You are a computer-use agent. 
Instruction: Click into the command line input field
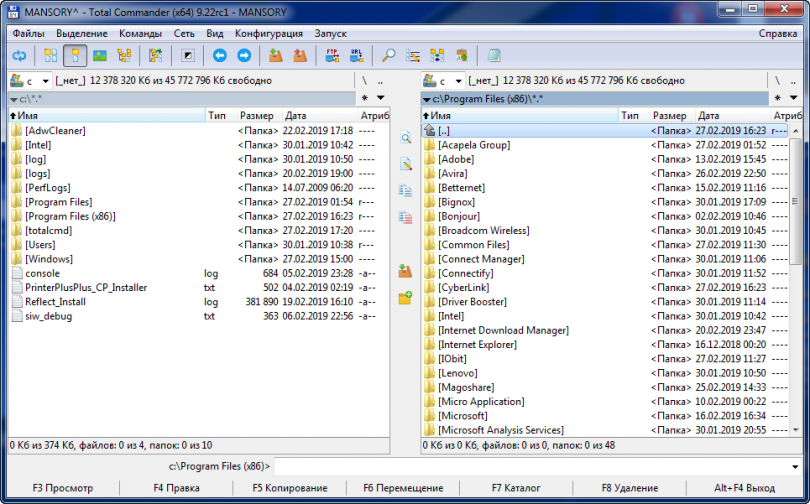[x=532, y=467]
